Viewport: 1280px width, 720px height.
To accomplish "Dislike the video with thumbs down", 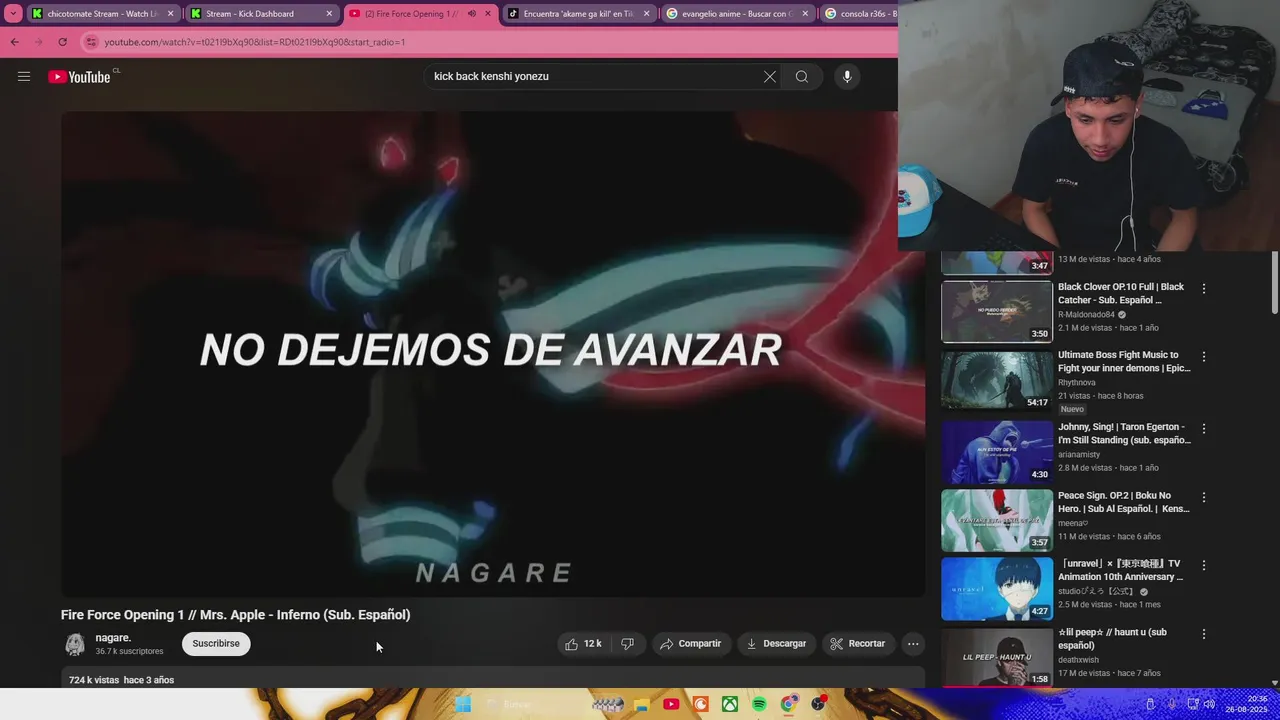I will click(x=628, y=644).
